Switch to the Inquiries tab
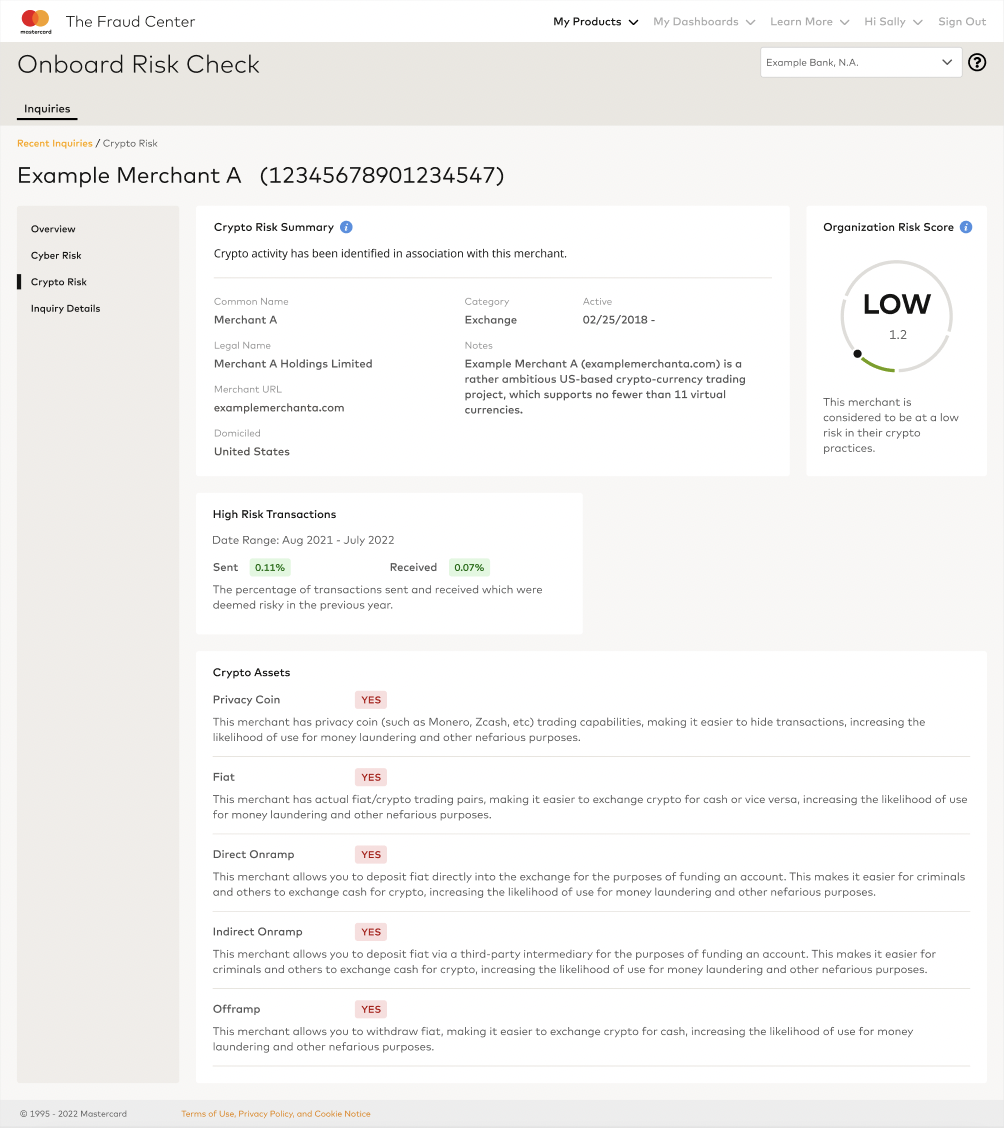1004x1128 pixels. [47, 109]
